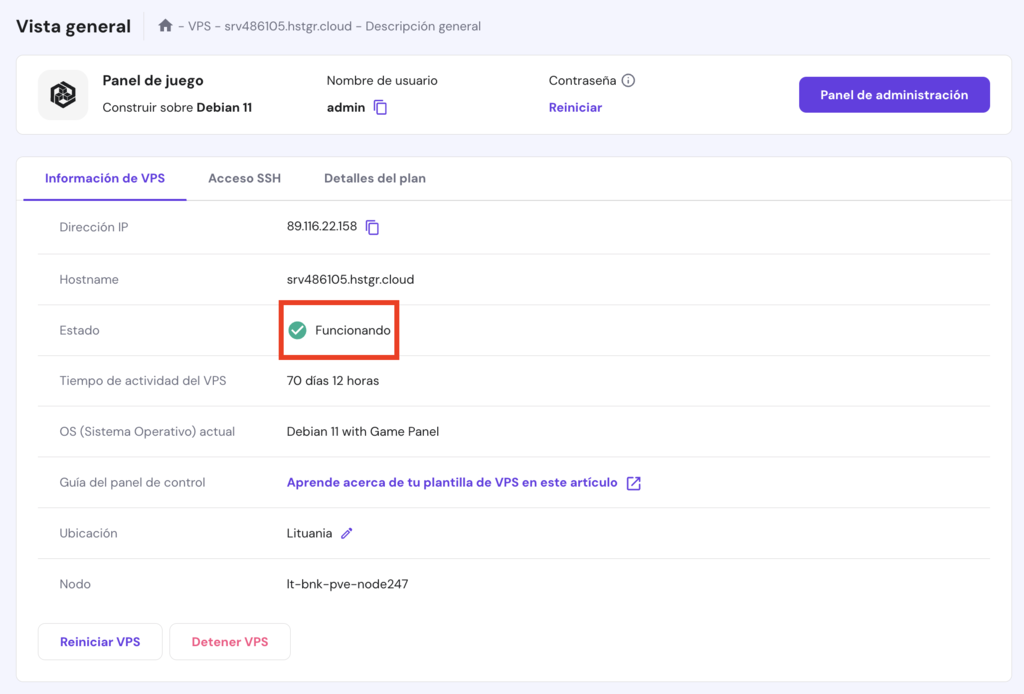The width and height of the screenshot is (1024, 694).
Task: Click the password info icon
Action: pyautogui.click(x=628, y=81)
